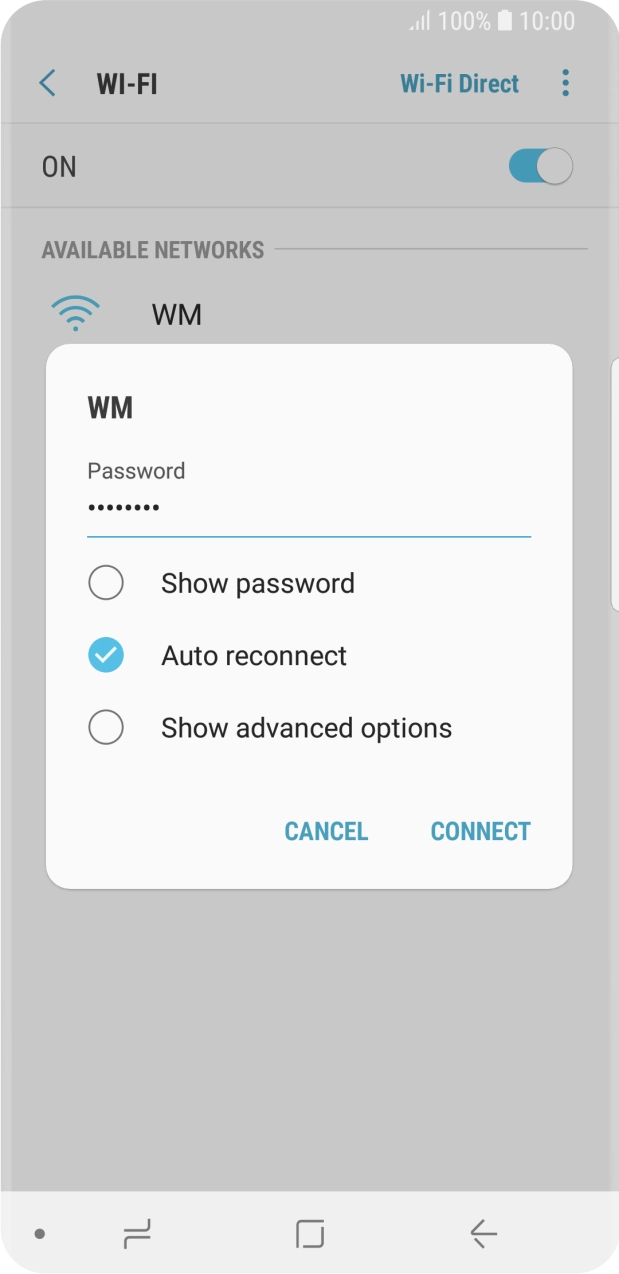619x1274 pixels.
Task: Open the three-dot overflow menu
Action: click(x=566, y=83)
